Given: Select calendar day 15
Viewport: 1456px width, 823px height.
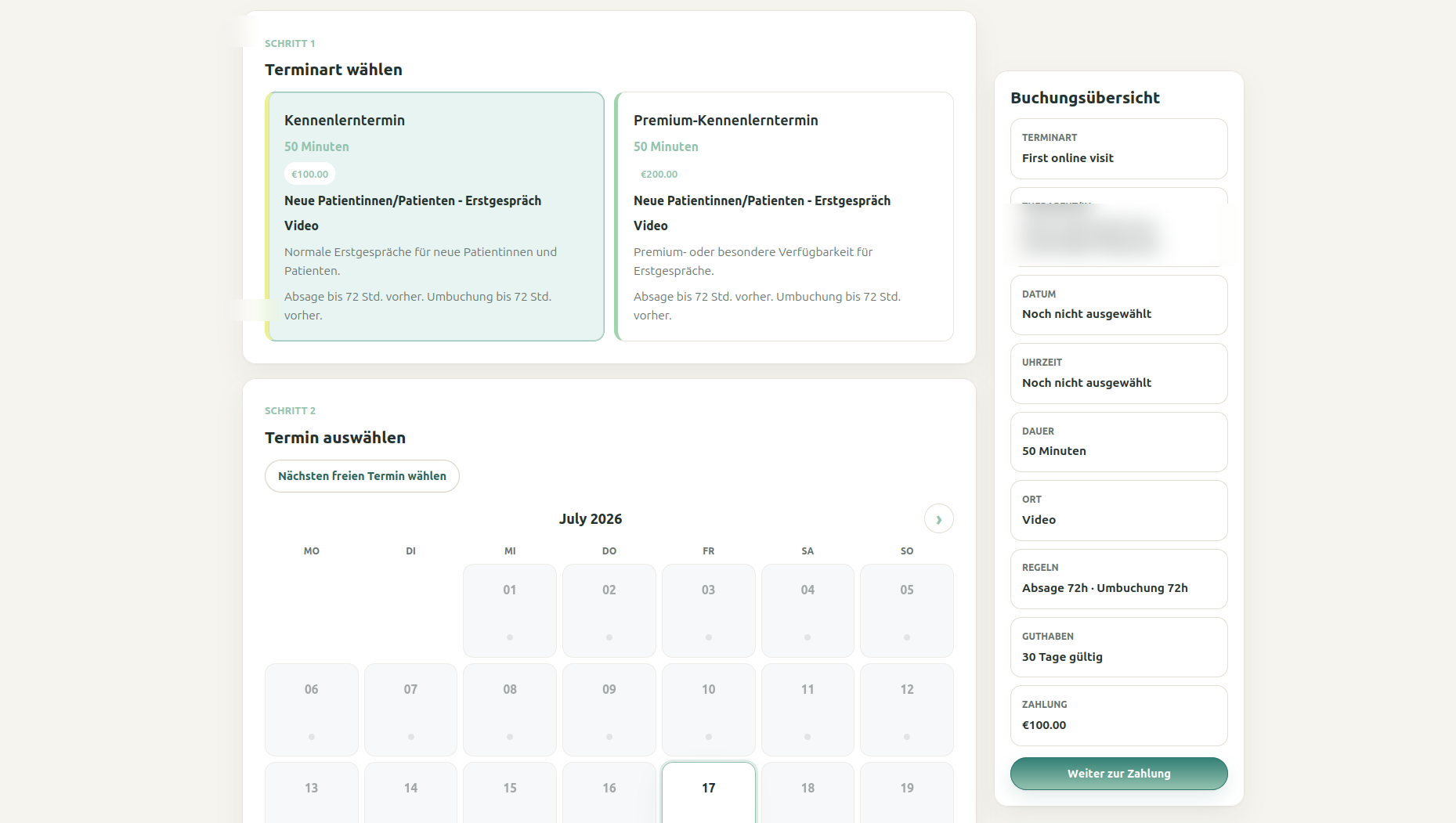Looking at the screenshot, I should [x=510, y=792].
